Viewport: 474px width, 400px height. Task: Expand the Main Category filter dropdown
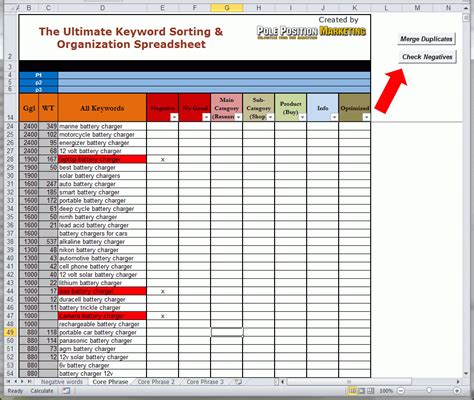pyautogui.click(x=238, y=117)
